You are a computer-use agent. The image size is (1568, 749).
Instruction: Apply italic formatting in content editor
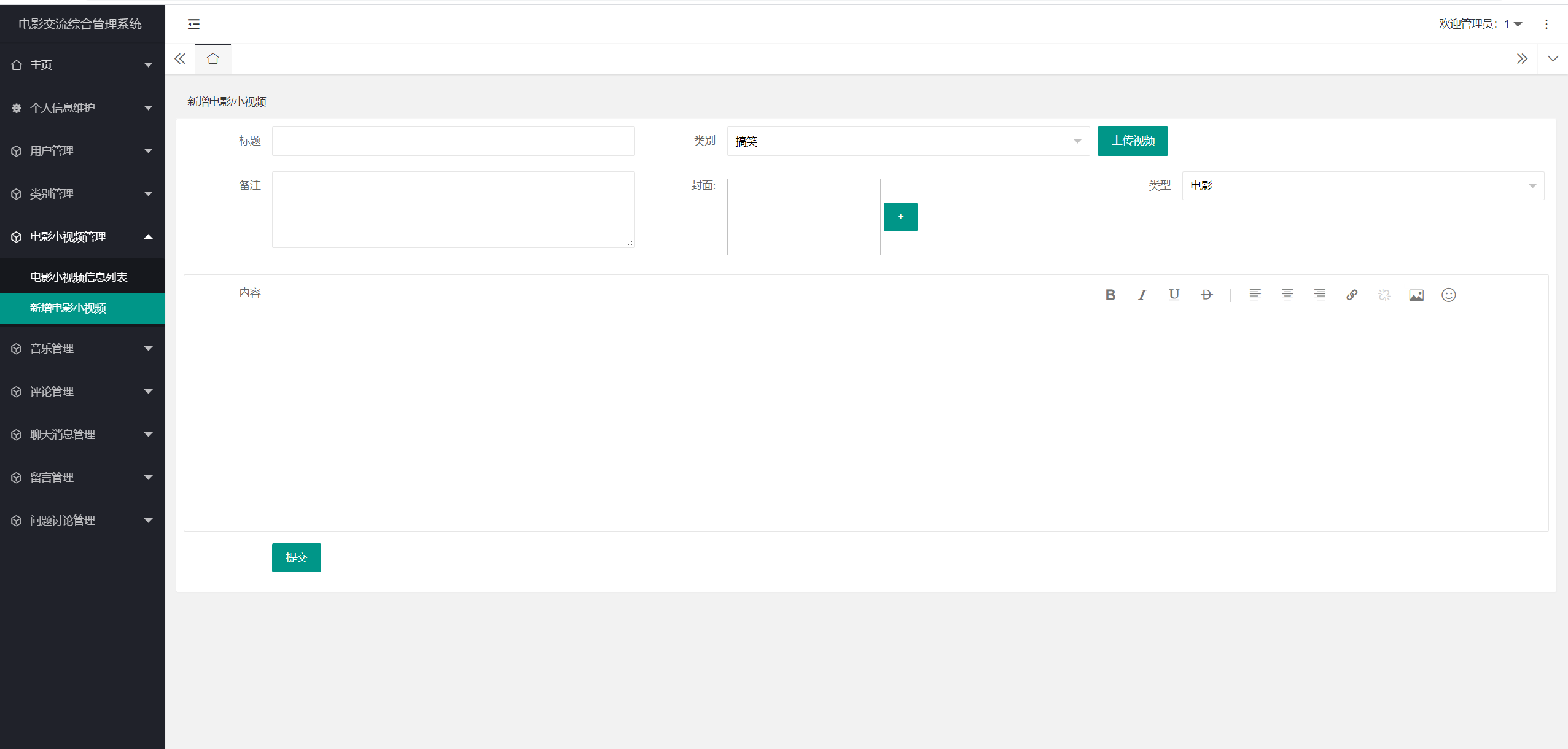coord(1142,295)
